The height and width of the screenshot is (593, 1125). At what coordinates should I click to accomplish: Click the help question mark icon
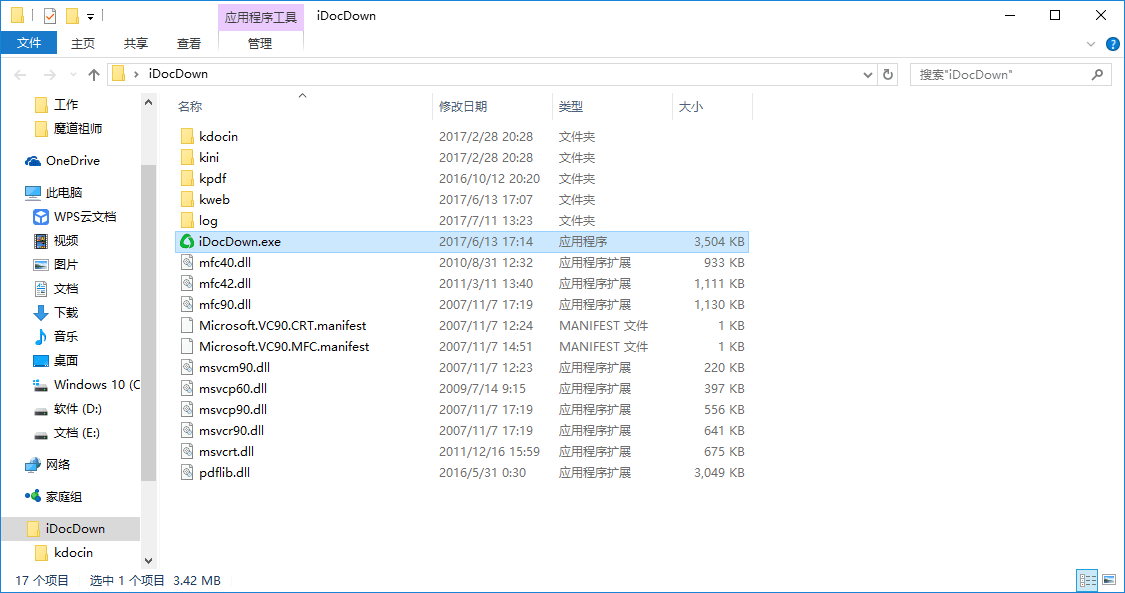click(1111, 44)
